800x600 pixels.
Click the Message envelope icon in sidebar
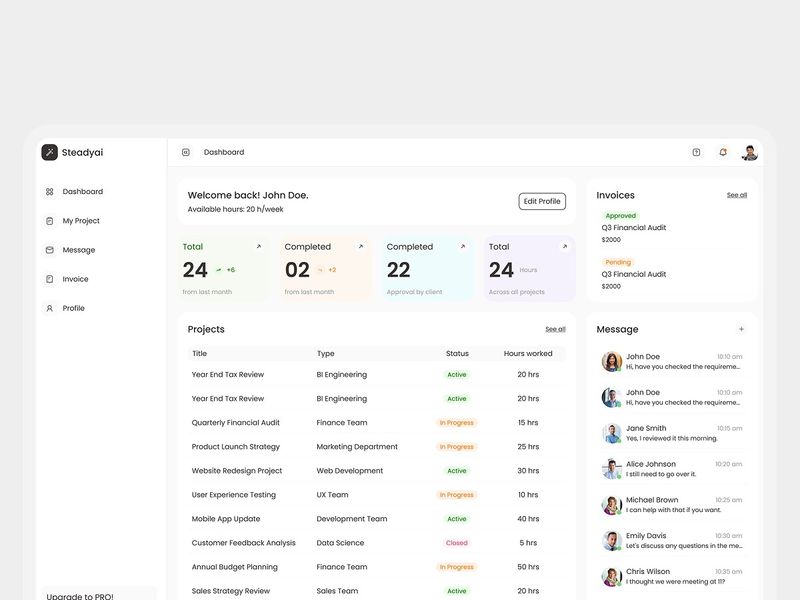50,249
